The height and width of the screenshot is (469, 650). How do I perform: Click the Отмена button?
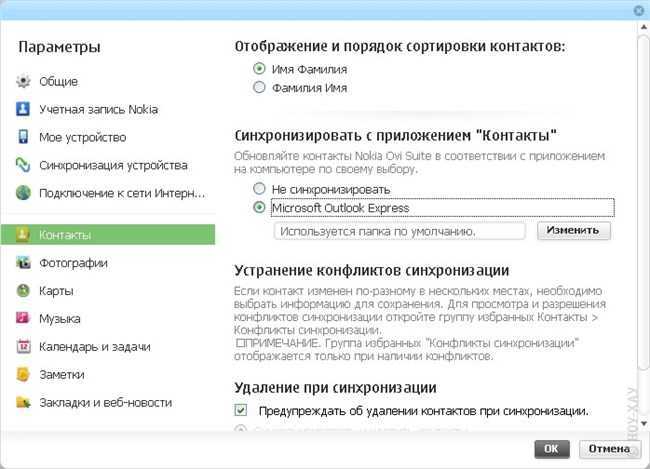609,449
